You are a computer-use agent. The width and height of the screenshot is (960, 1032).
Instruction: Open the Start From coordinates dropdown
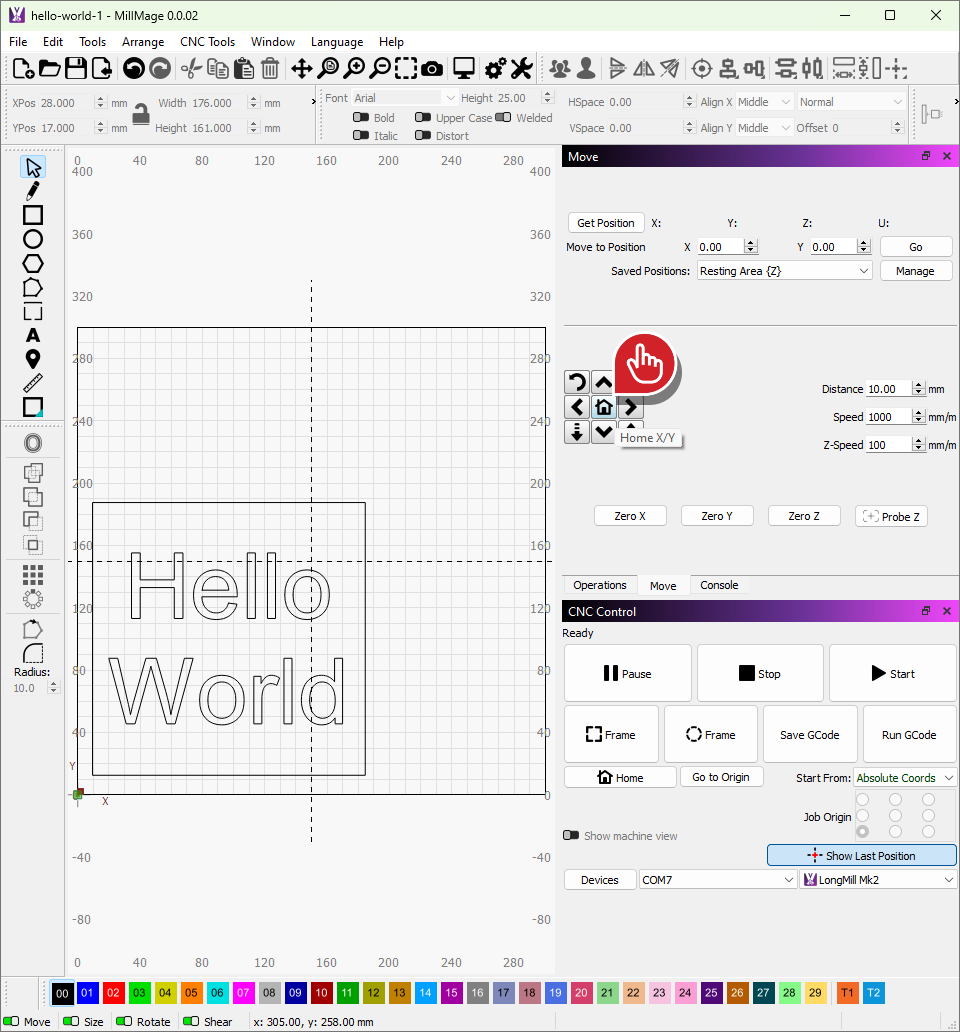click(905, 778)
